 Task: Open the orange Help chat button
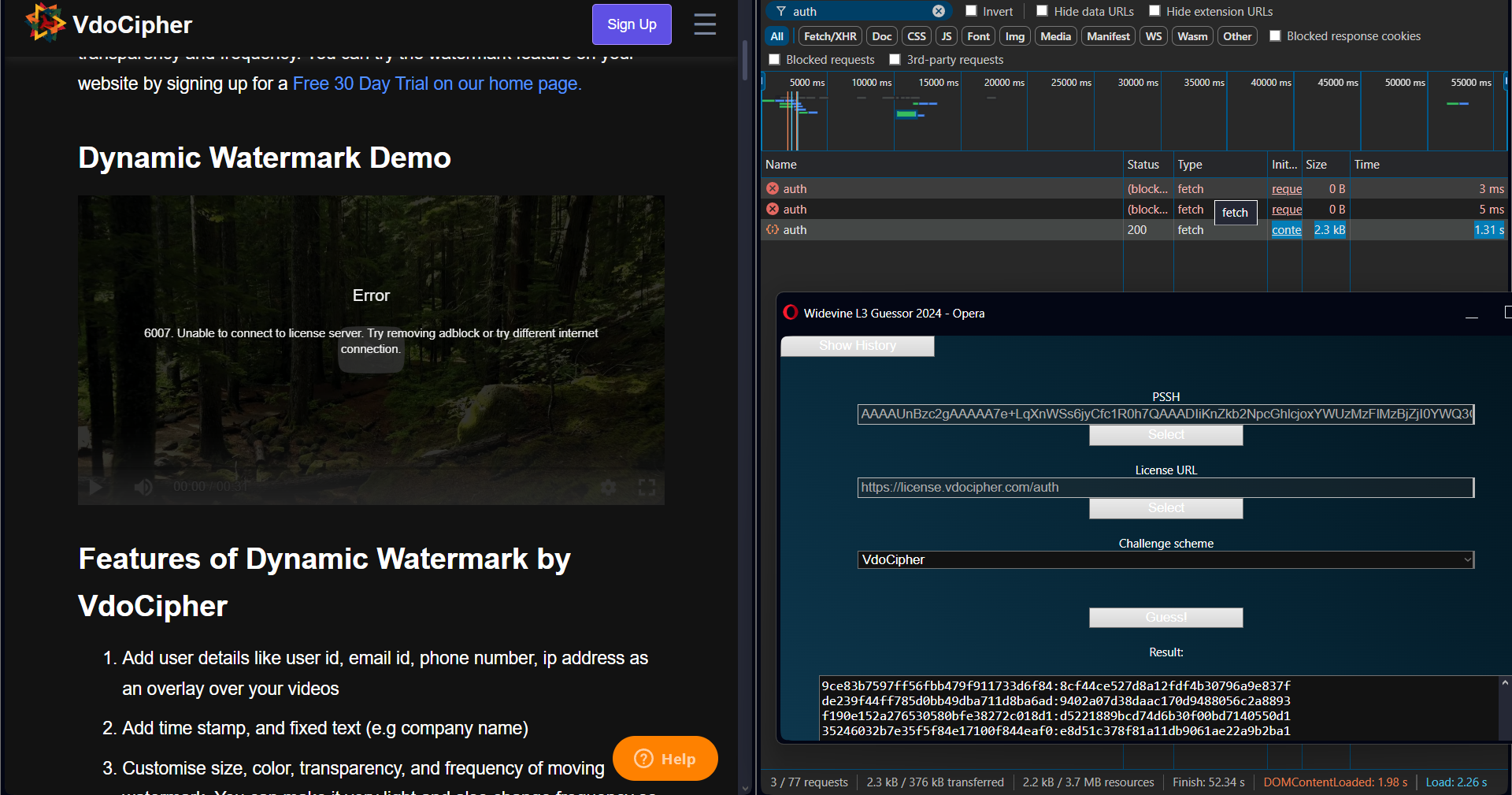665,758
